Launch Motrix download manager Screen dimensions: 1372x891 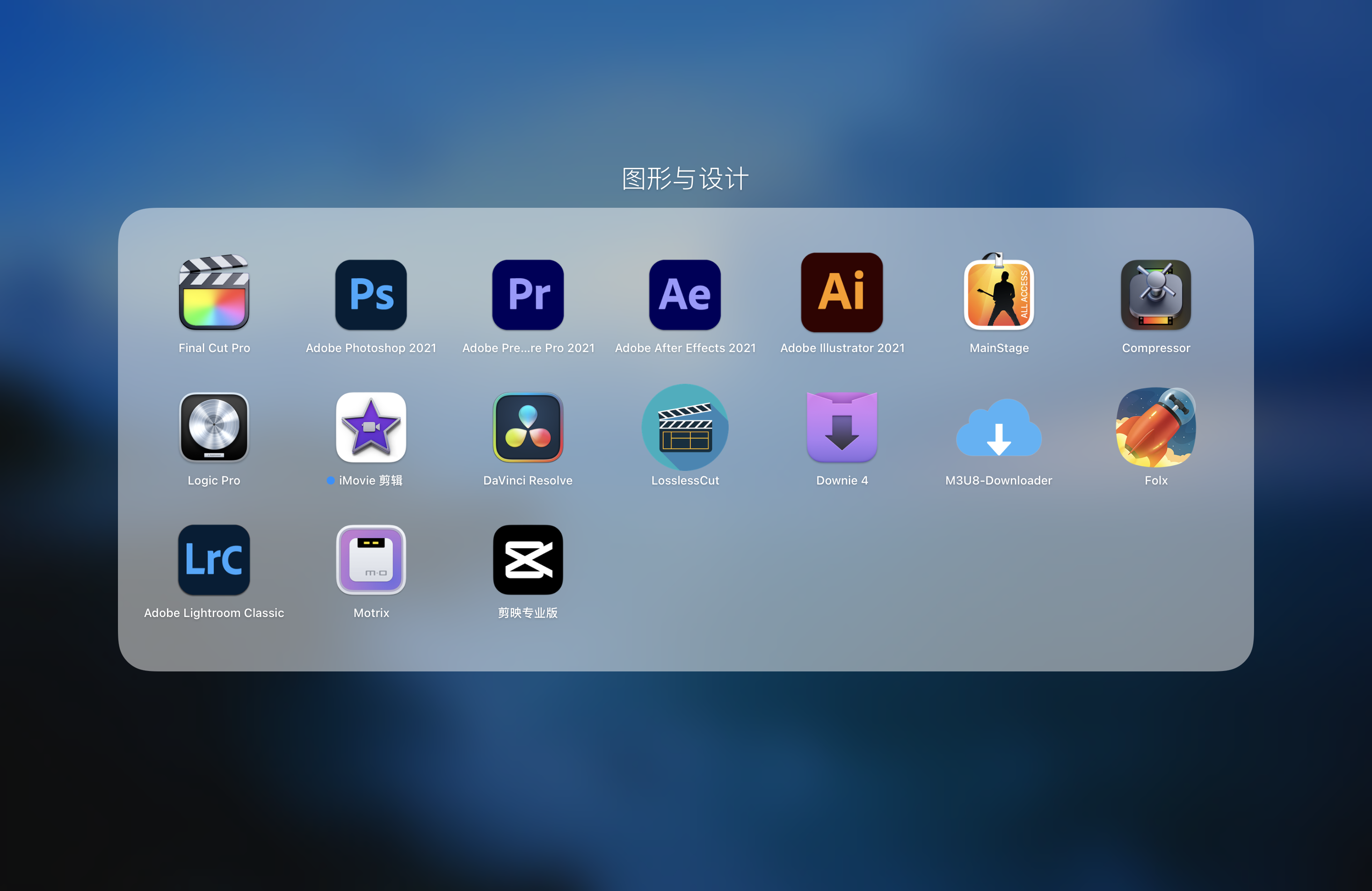click(371, 560)
